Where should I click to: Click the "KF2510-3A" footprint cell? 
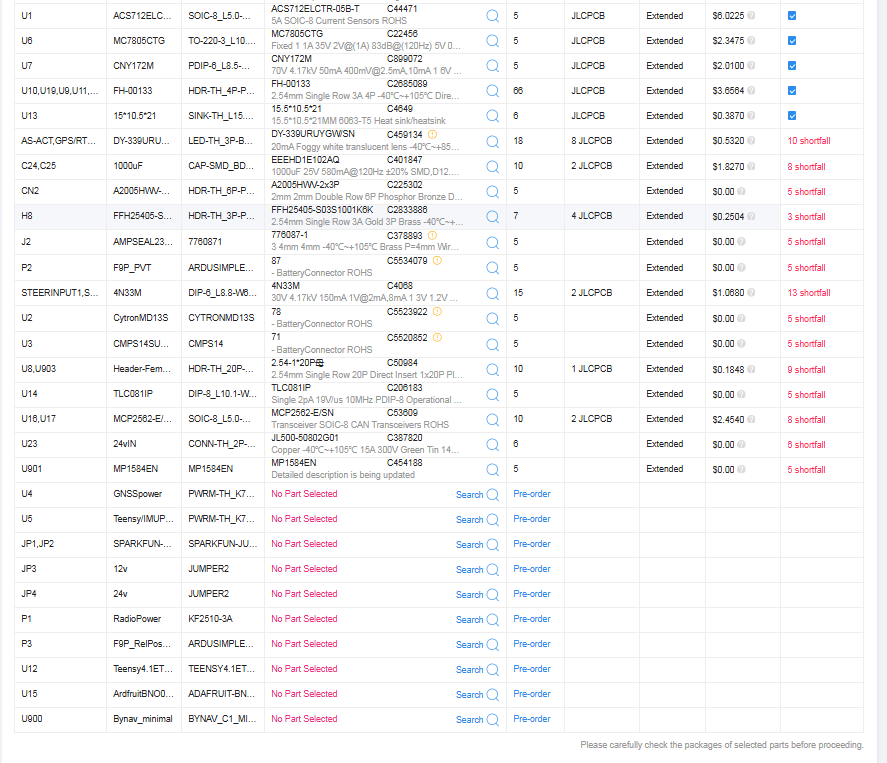tap(210, 619)
